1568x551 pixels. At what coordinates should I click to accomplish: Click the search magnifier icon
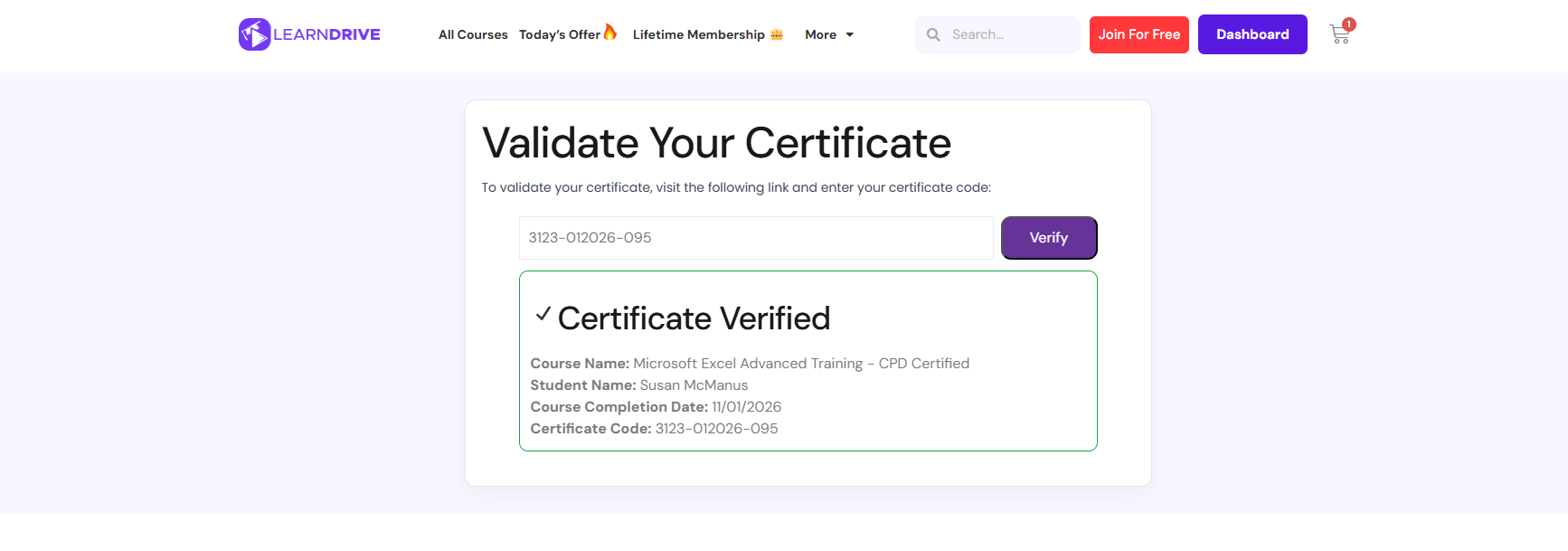coord(933,34)
